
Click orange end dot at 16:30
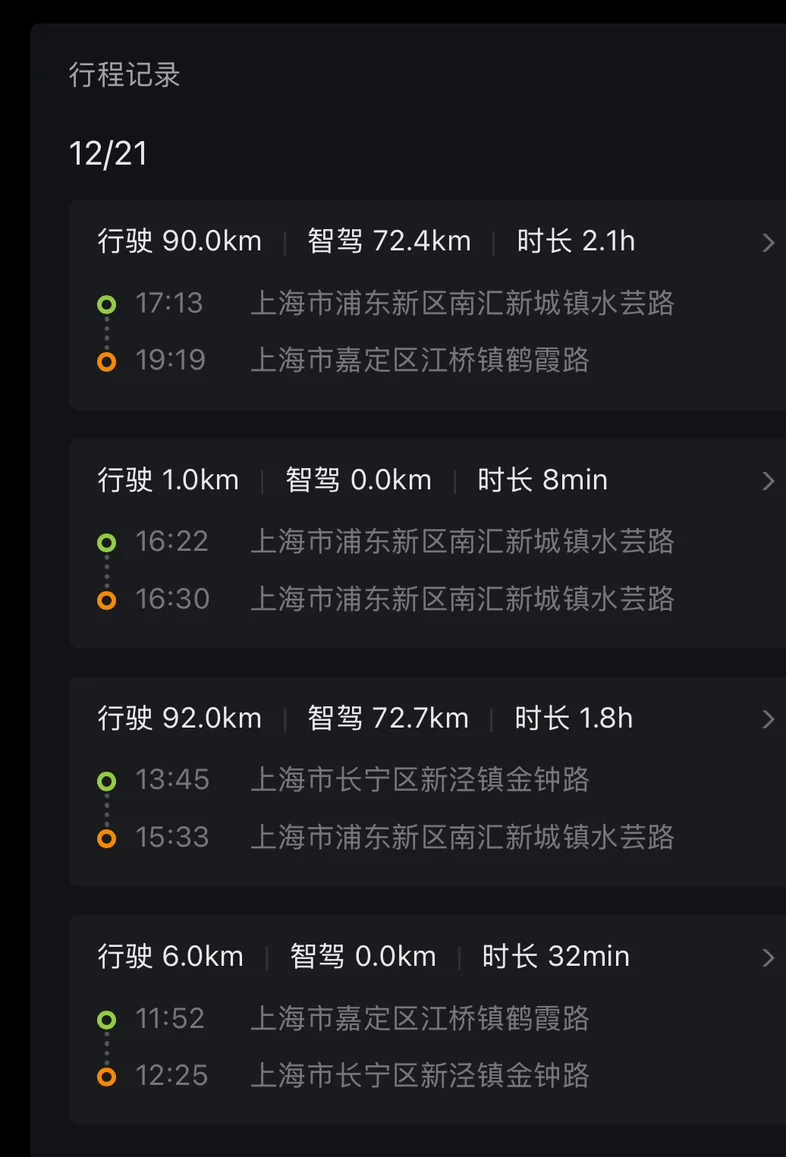tap(107, 600)
